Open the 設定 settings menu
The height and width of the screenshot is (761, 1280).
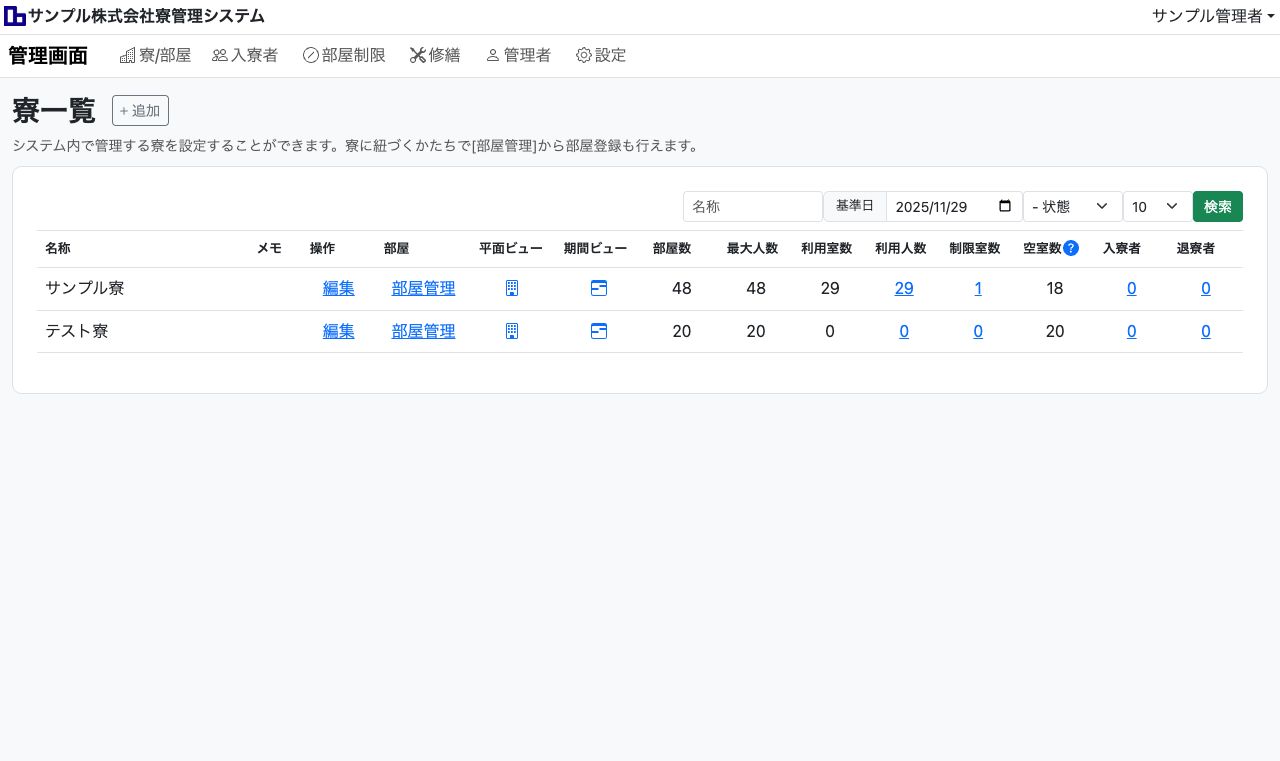point(601,55)
